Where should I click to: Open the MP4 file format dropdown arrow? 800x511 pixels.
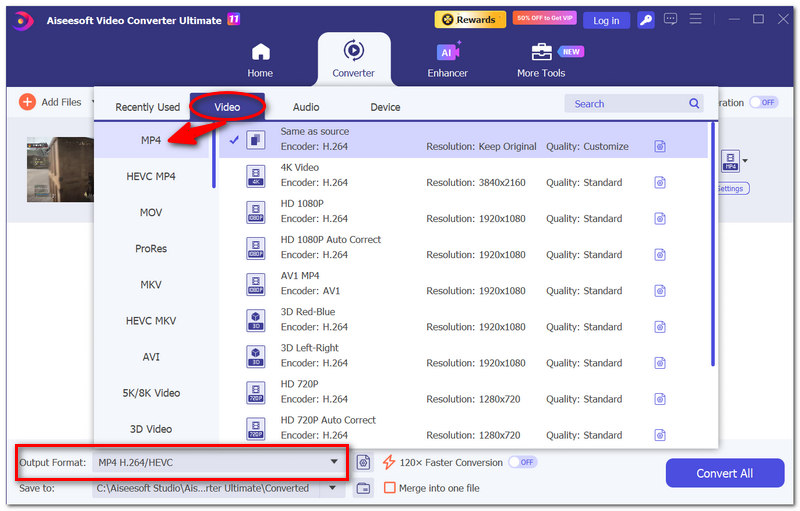coord(745,161)
